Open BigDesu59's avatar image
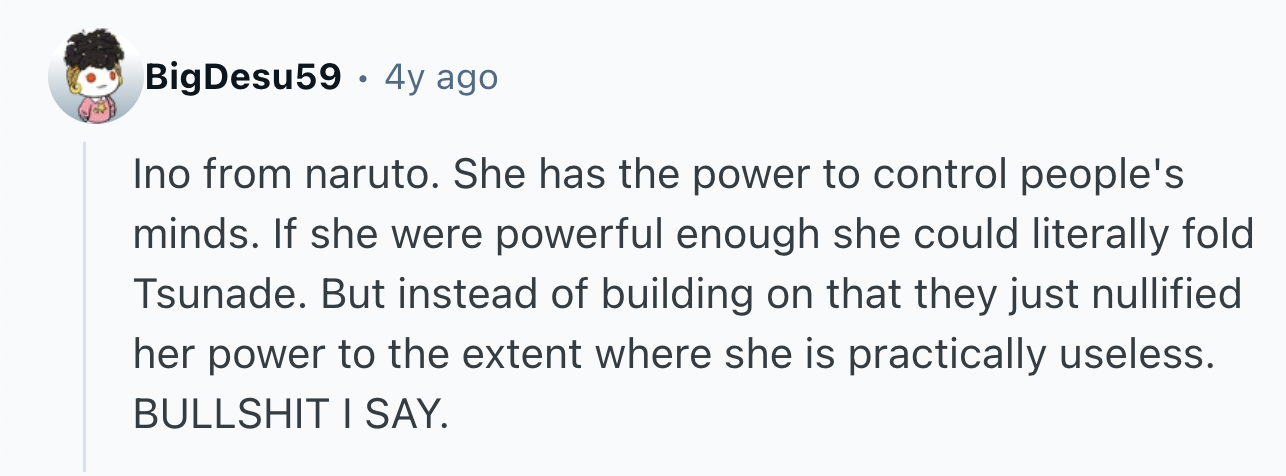1286x476 pixels. coord(95,77)
